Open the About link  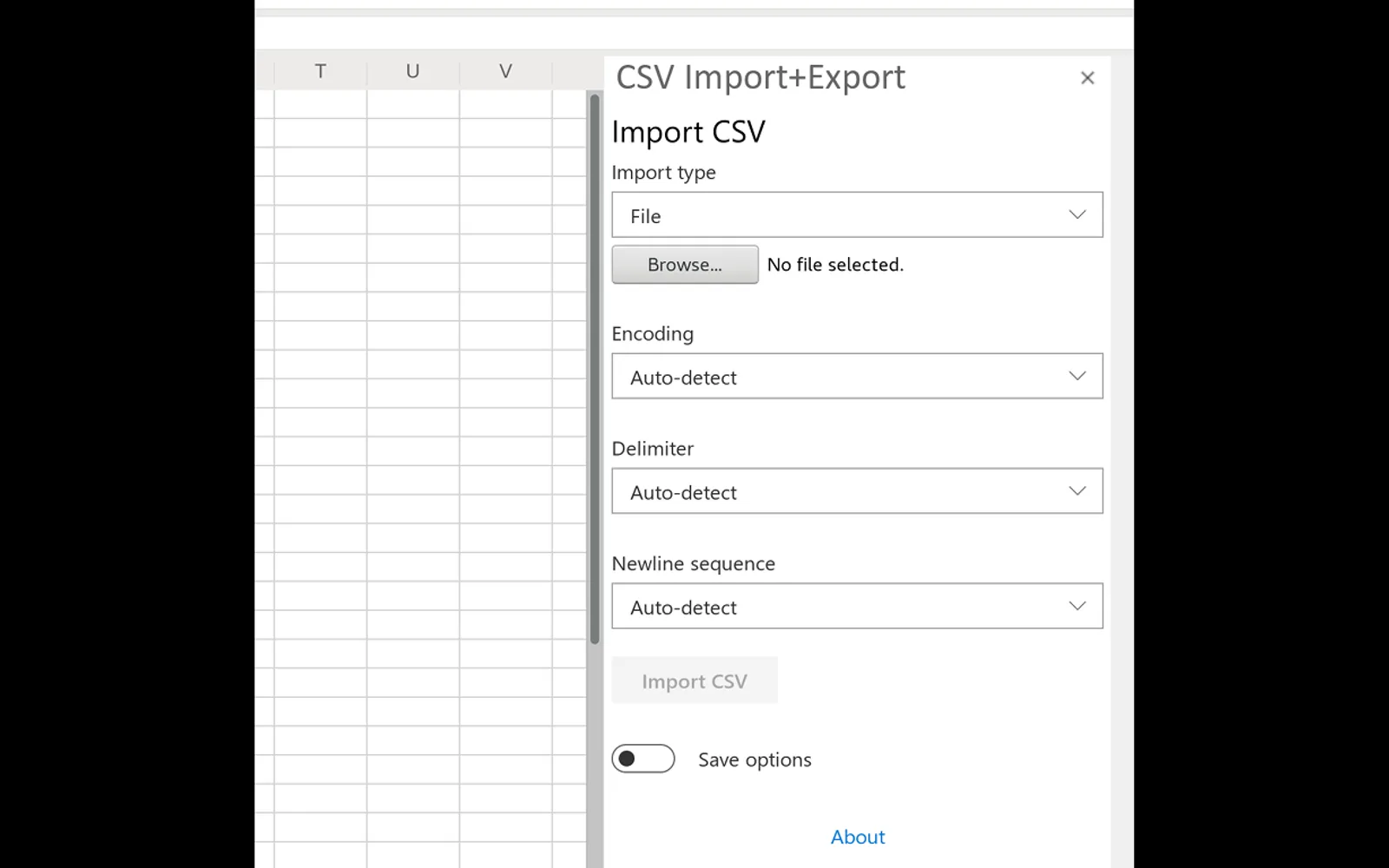click(858, 837)
